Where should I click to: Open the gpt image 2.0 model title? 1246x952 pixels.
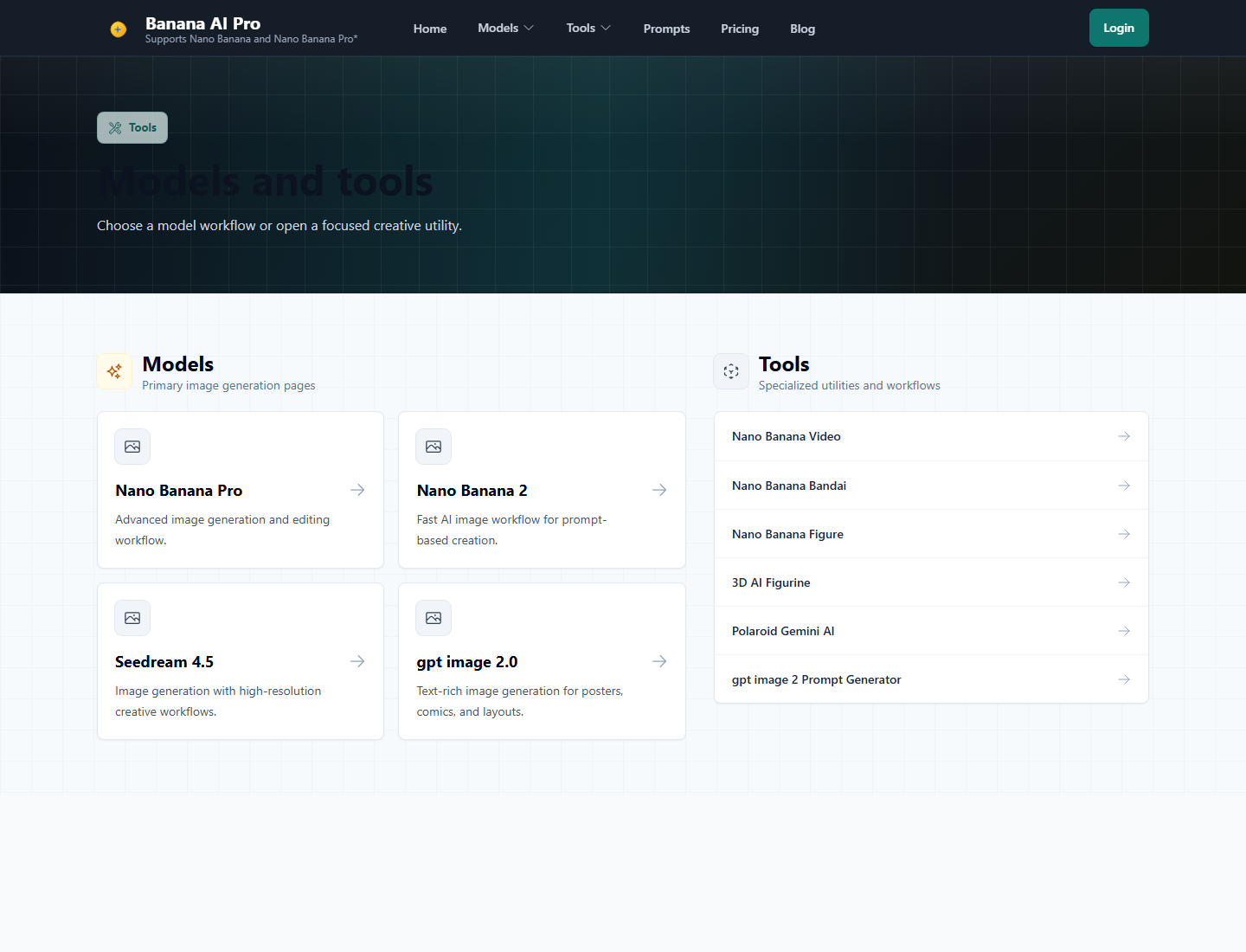(467, 662)
